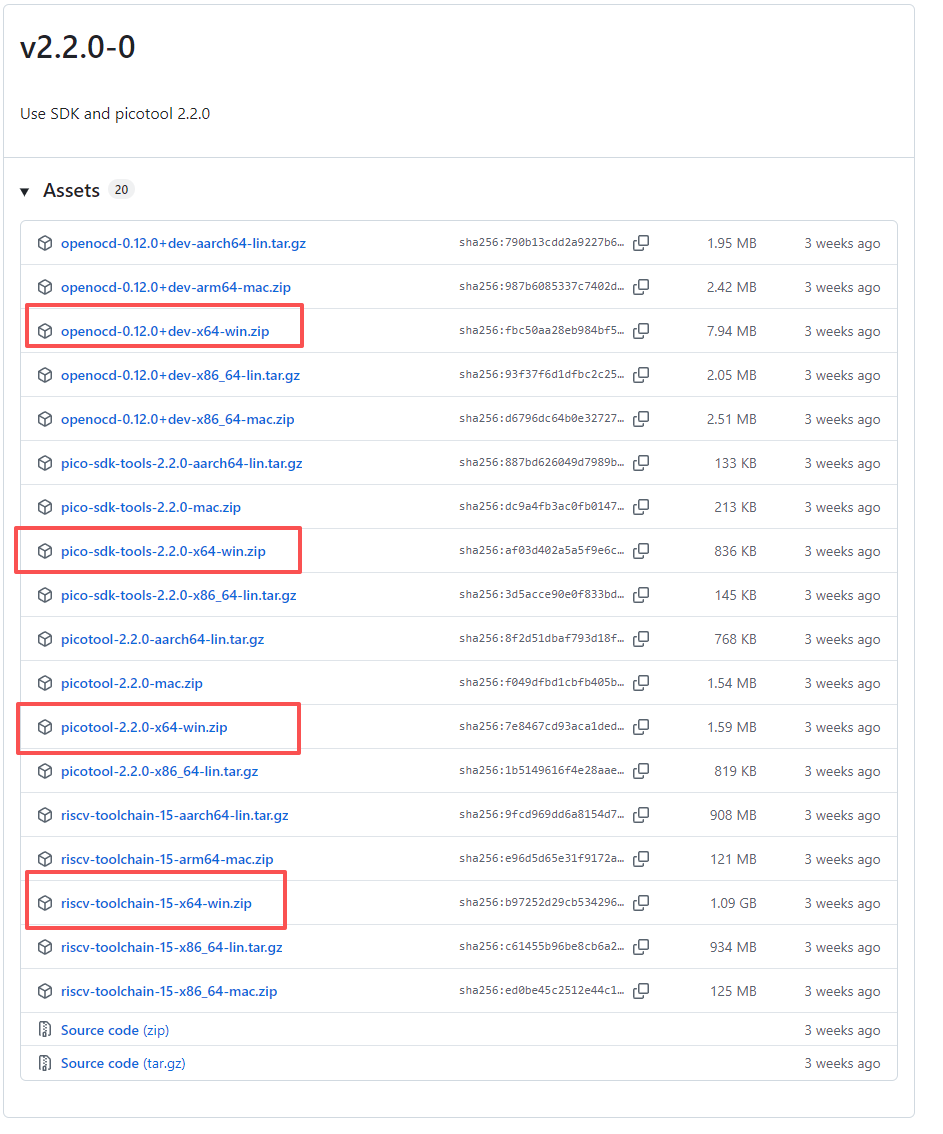Click '3 weeks ago' in Source code (zip) row

click(x=842, y=1031)
